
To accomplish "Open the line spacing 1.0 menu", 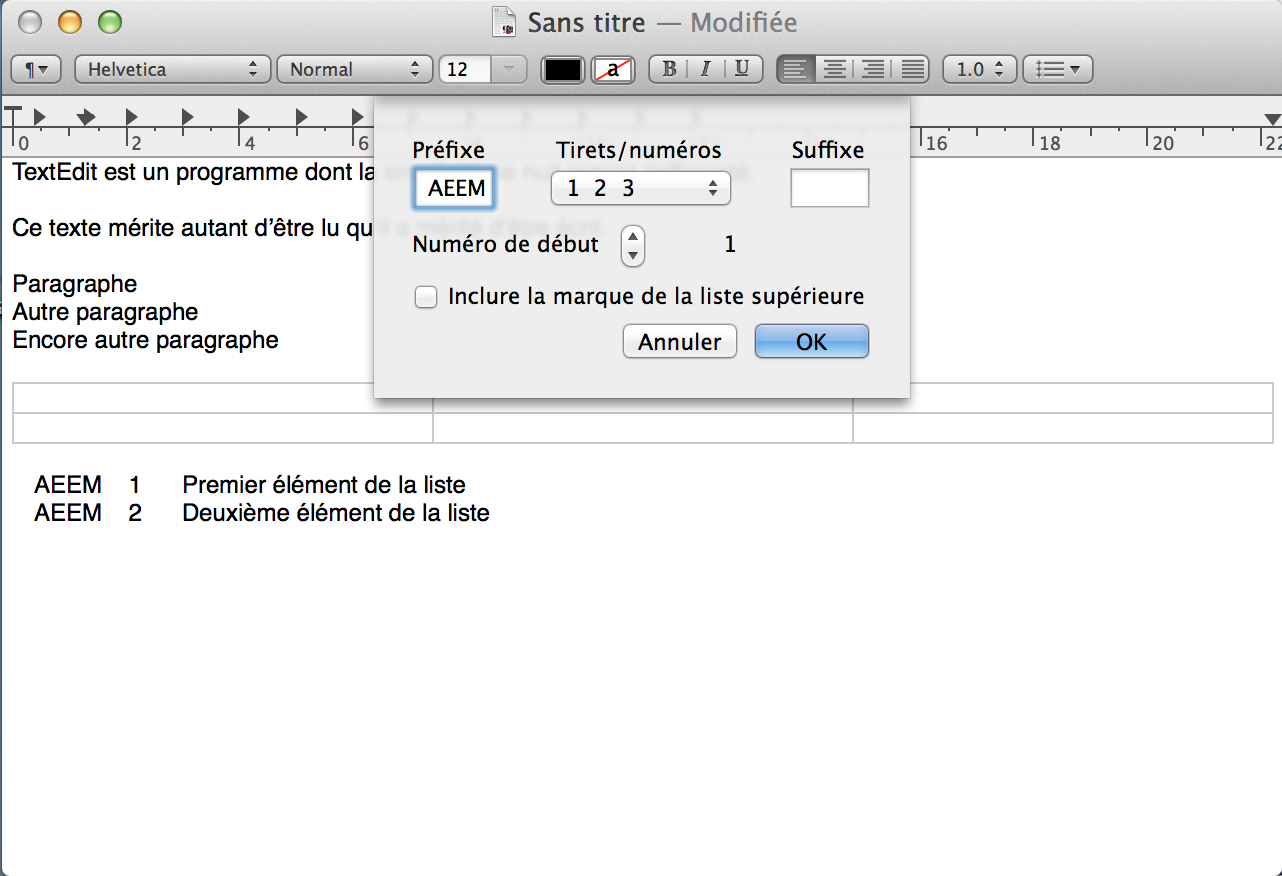I will tap(980, 69).
